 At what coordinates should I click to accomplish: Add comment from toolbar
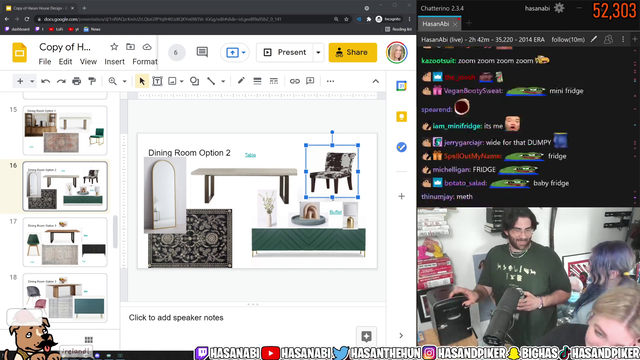(310, 81)
